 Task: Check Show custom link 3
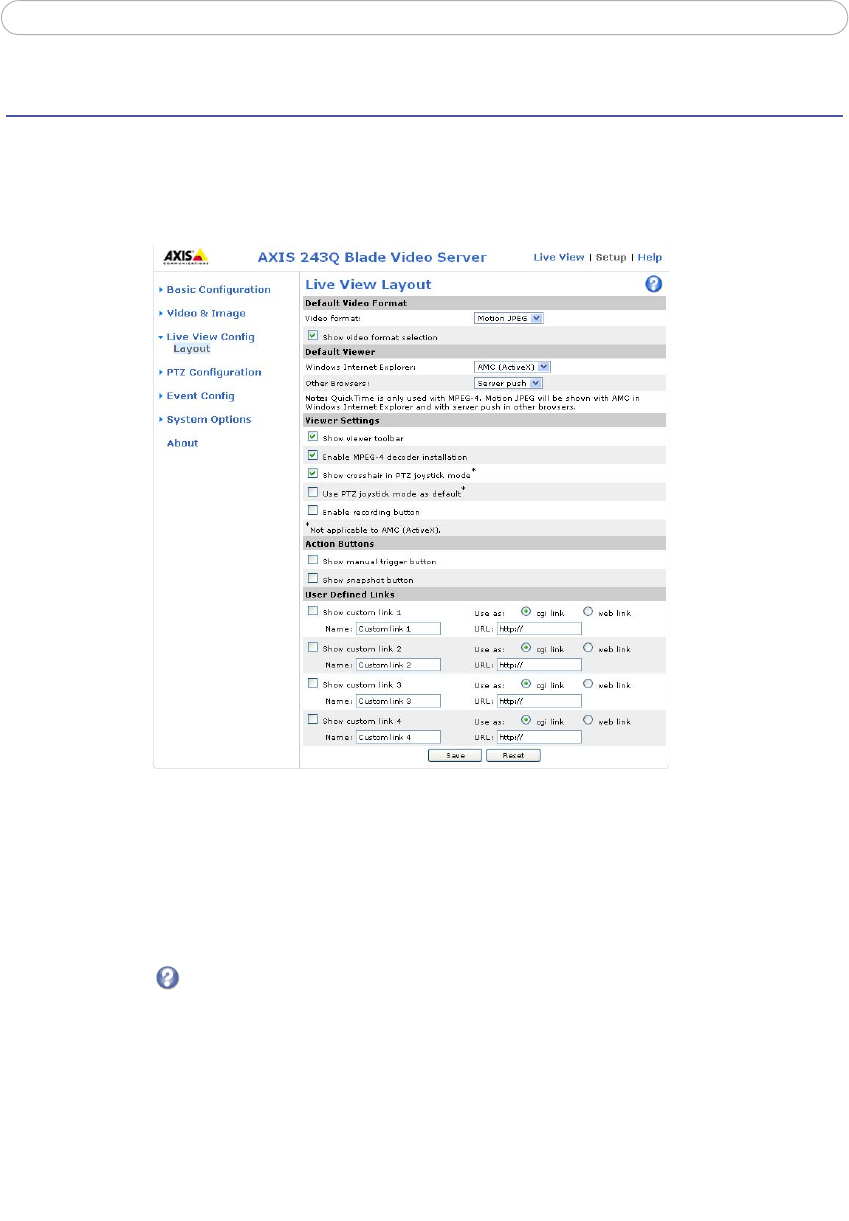[313, 683]
